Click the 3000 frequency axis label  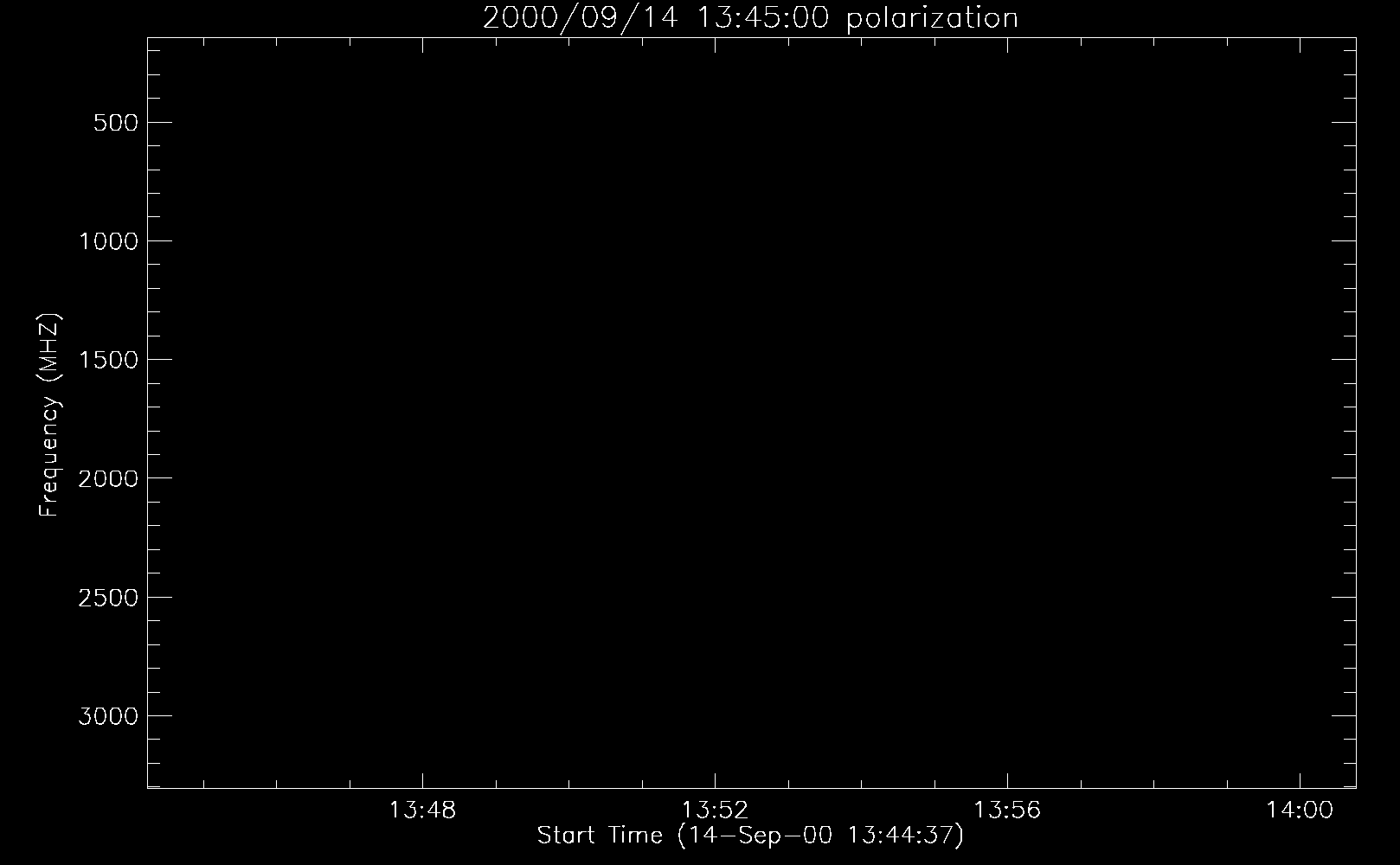click(x=108, y=716)
